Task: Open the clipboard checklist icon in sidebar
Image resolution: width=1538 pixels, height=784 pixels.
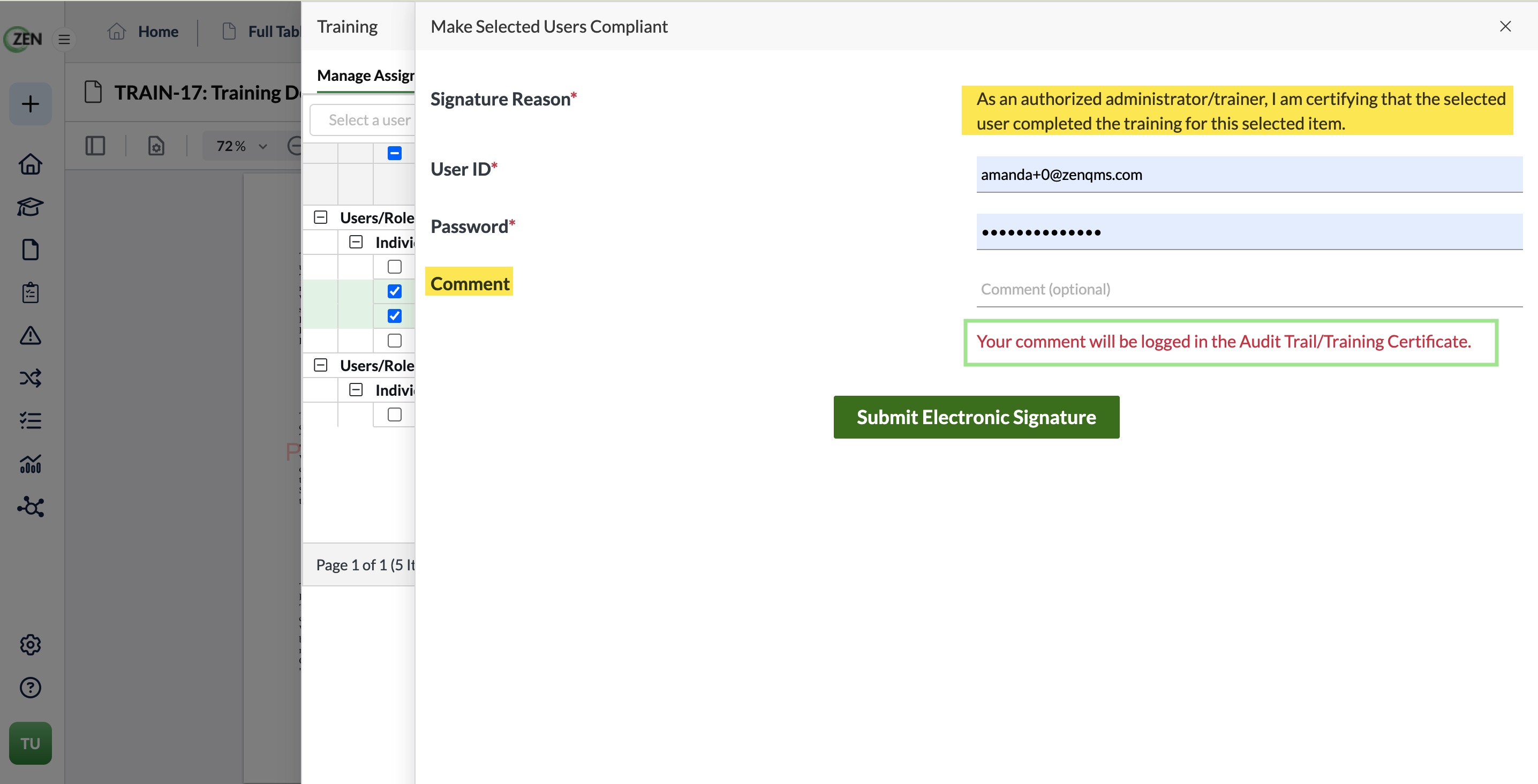Action: point(31,292)
